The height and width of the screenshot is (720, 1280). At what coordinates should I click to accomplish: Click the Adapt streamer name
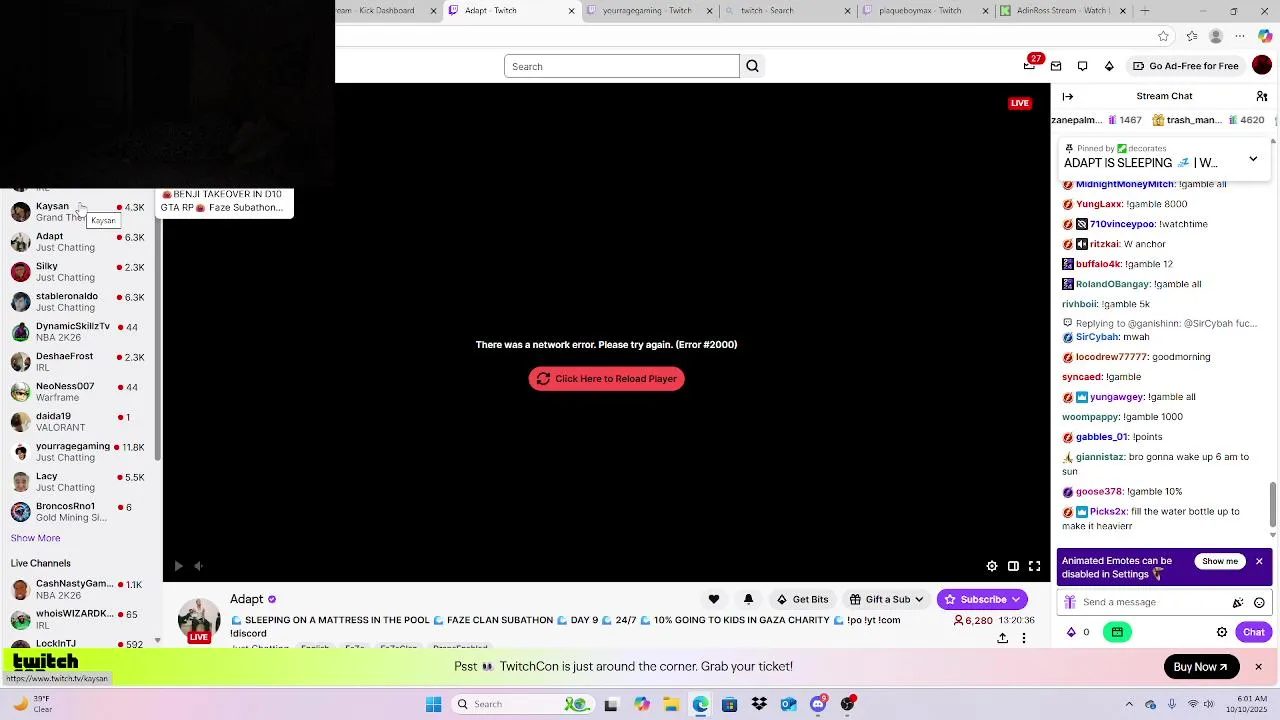point(246,599)
